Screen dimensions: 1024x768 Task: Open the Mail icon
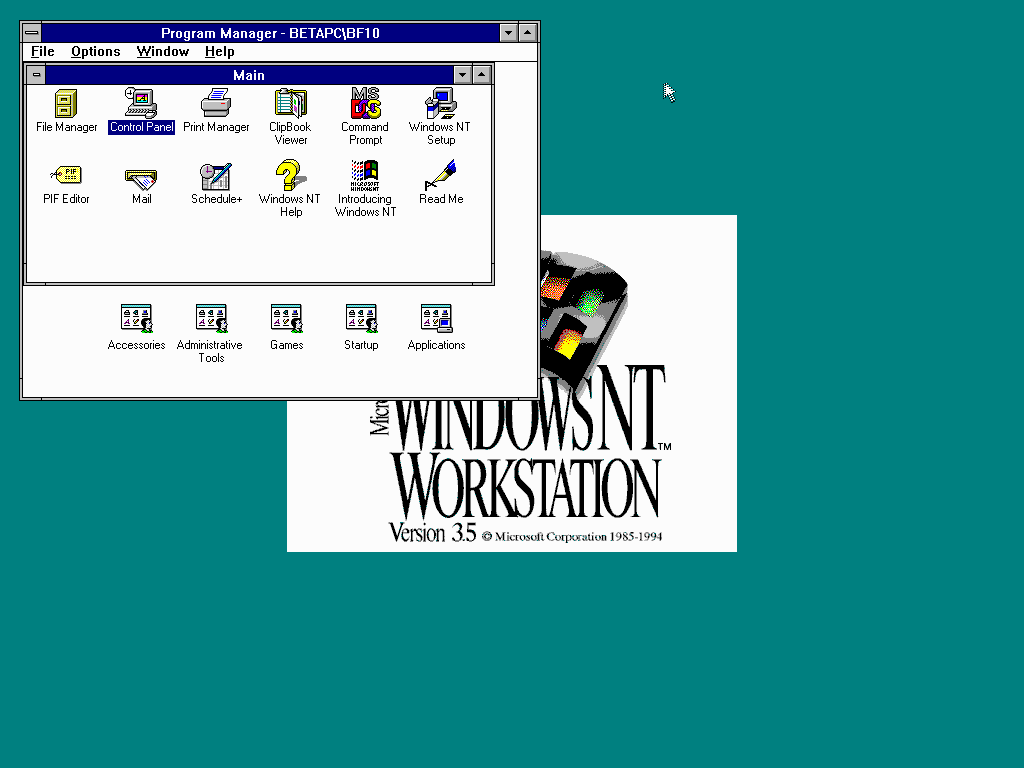pyautogui.click(x=141, y=176)
